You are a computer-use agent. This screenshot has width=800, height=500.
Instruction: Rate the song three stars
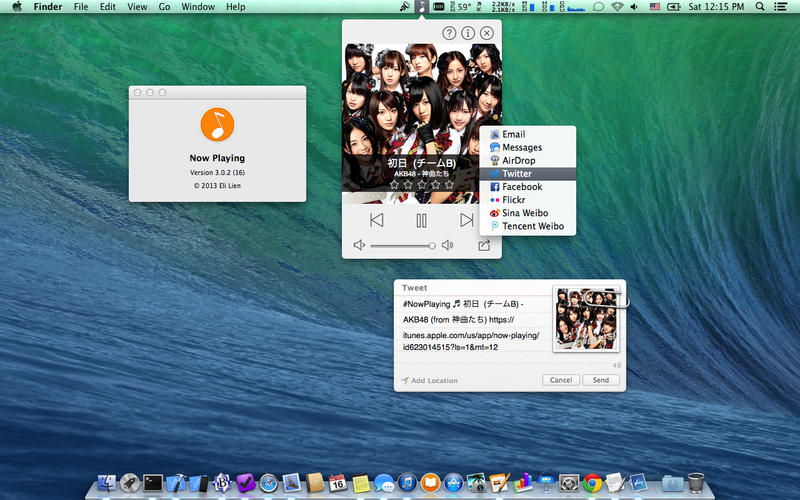coord(421,185)
